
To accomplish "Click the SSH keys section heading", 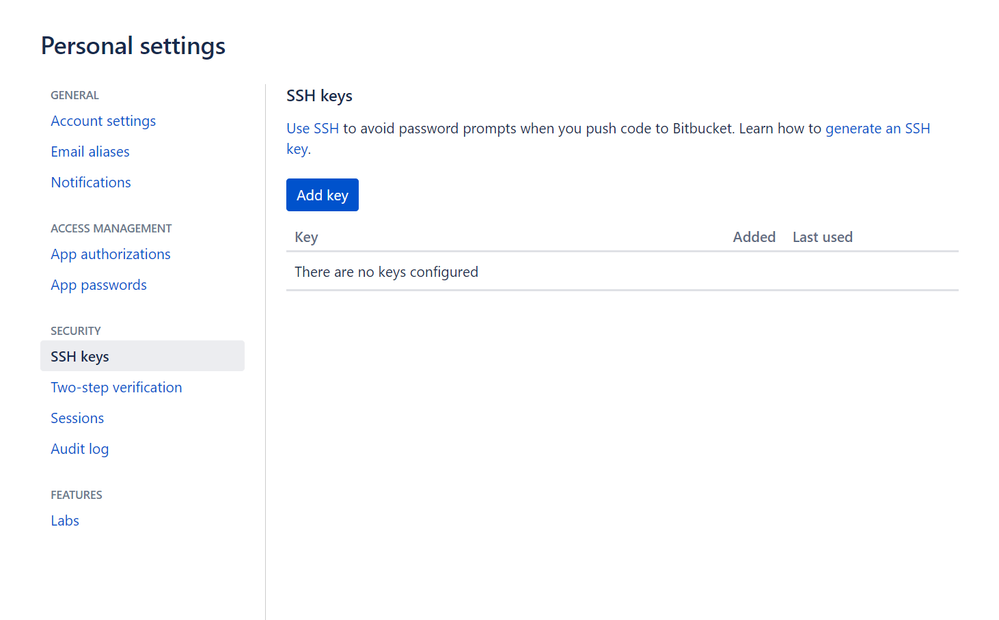I will point(319,97).
